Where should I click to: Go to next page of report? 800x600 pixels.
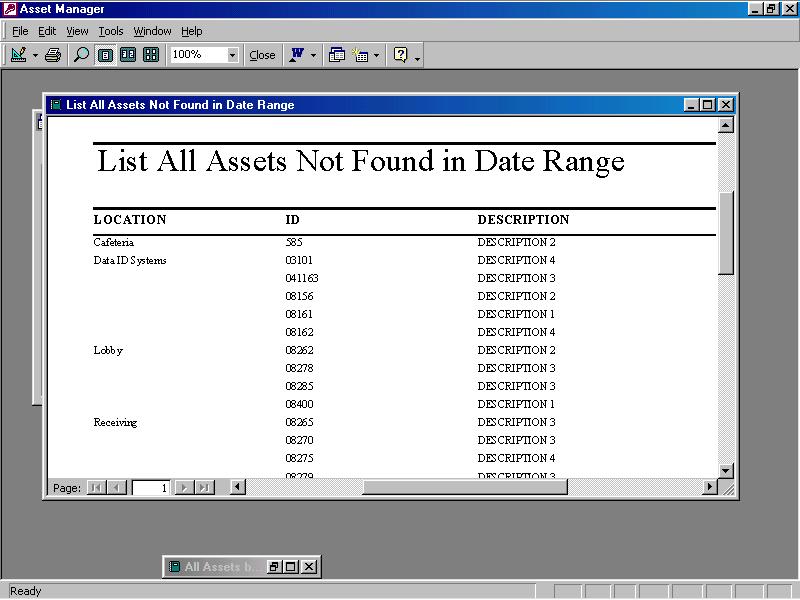(183, 488)
